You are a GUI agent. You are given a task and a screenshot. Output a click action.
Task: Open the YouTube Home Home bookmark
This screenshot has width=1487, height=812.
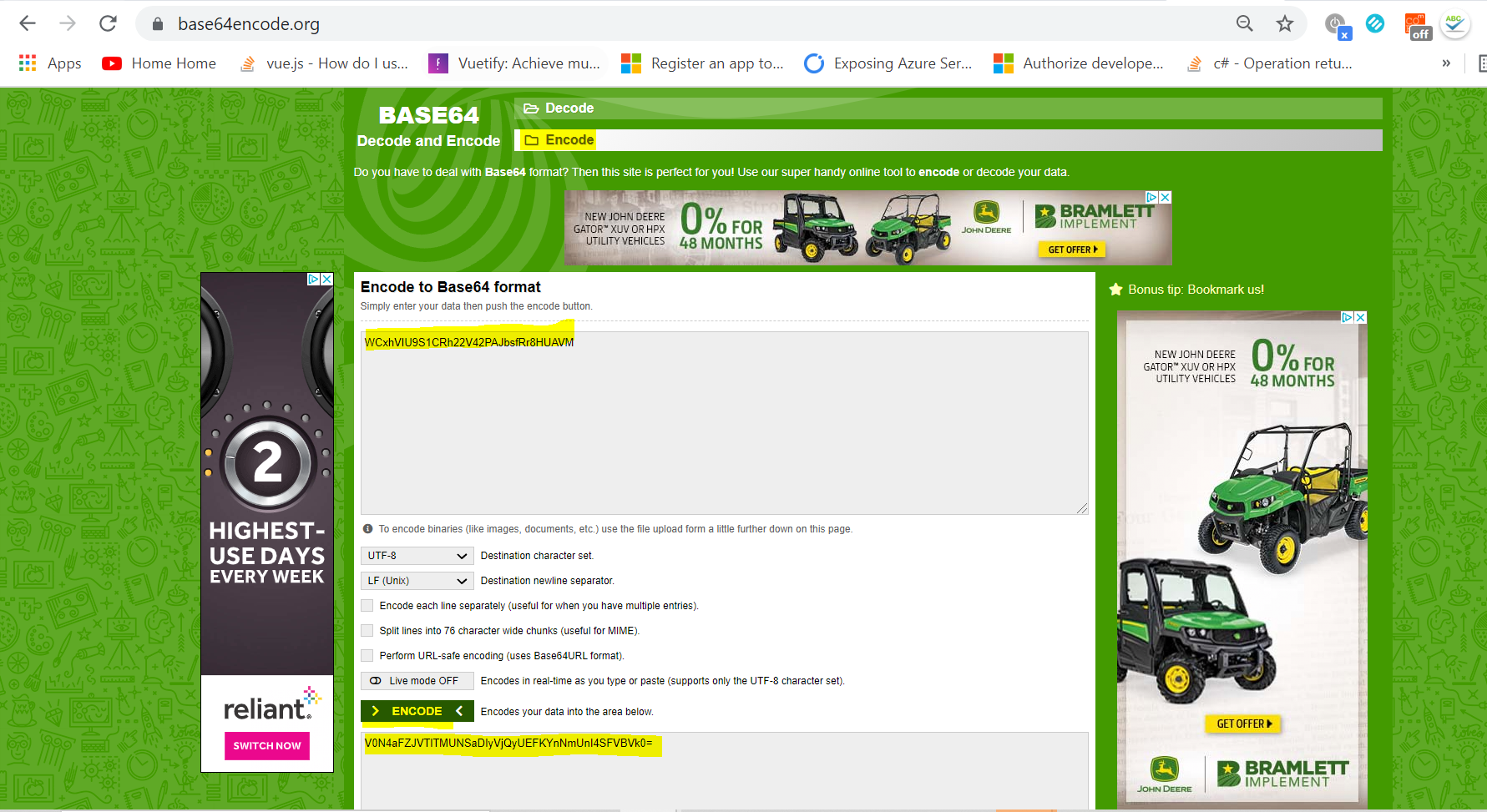[x=159, y=63]
